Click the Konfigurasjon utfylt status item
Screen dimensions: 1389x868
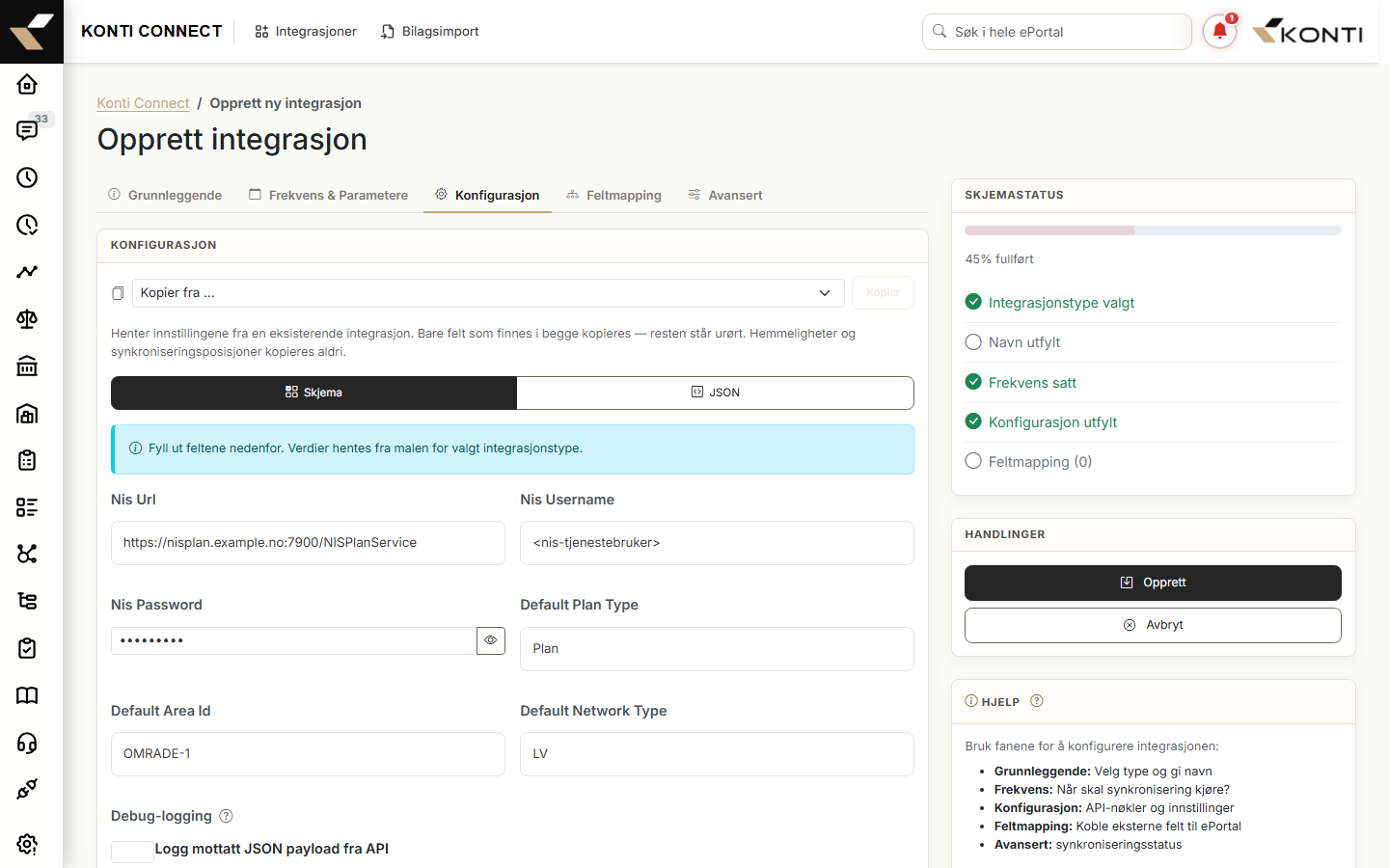pos(1153,422)
